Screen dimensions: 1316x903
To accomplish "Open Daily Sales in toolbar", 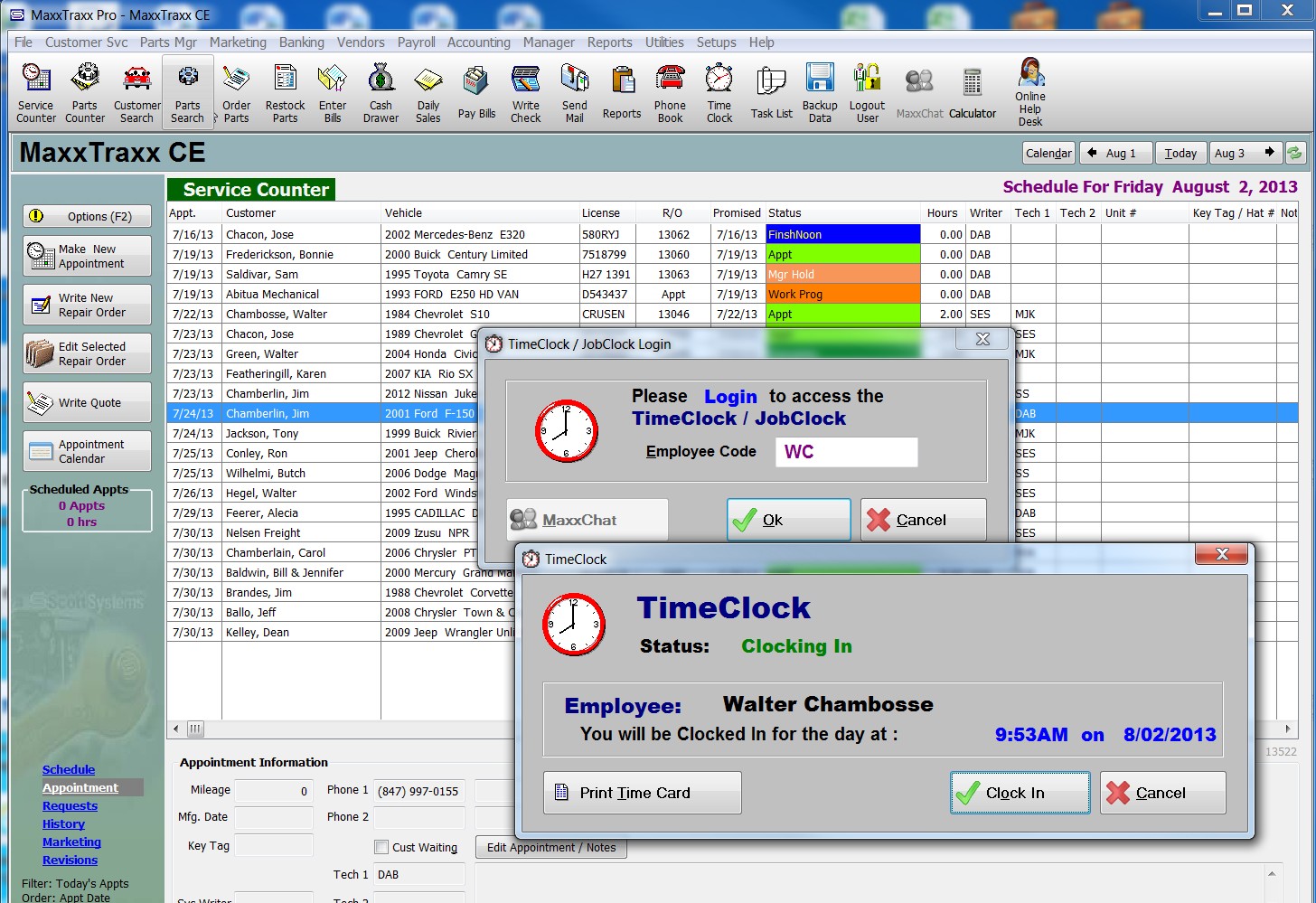I will tap(428, 91).
